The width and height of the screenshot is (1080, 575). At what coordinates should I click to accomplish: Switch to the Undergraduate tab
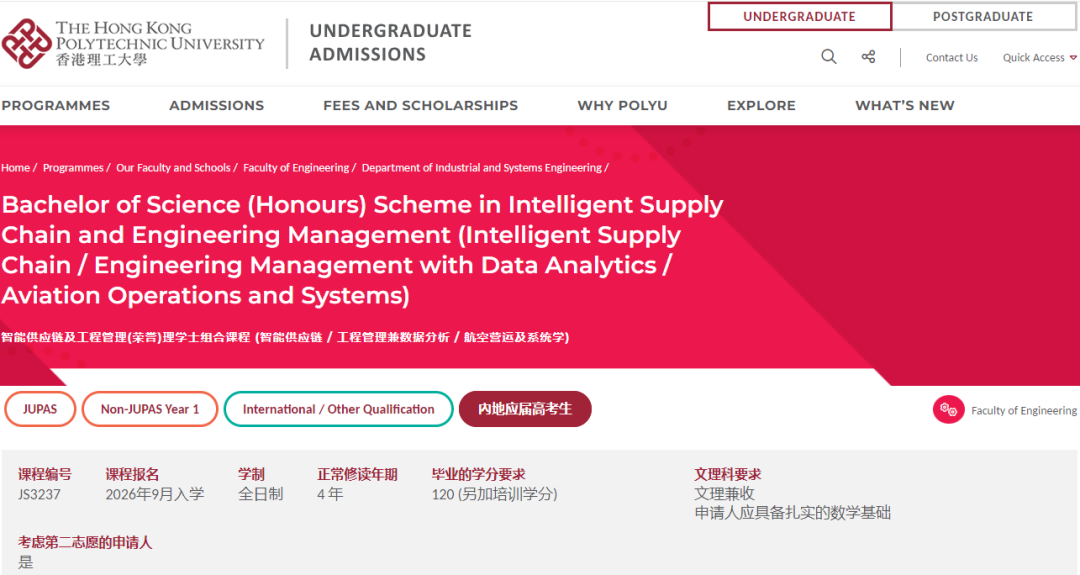pos(799,17)
